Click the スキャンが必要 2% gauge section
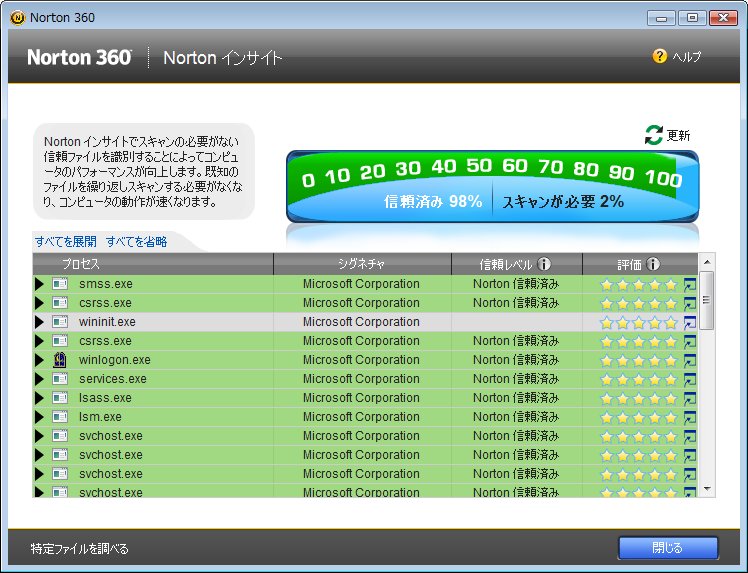Viewport: 748px width, 573px height. point(563,202)
